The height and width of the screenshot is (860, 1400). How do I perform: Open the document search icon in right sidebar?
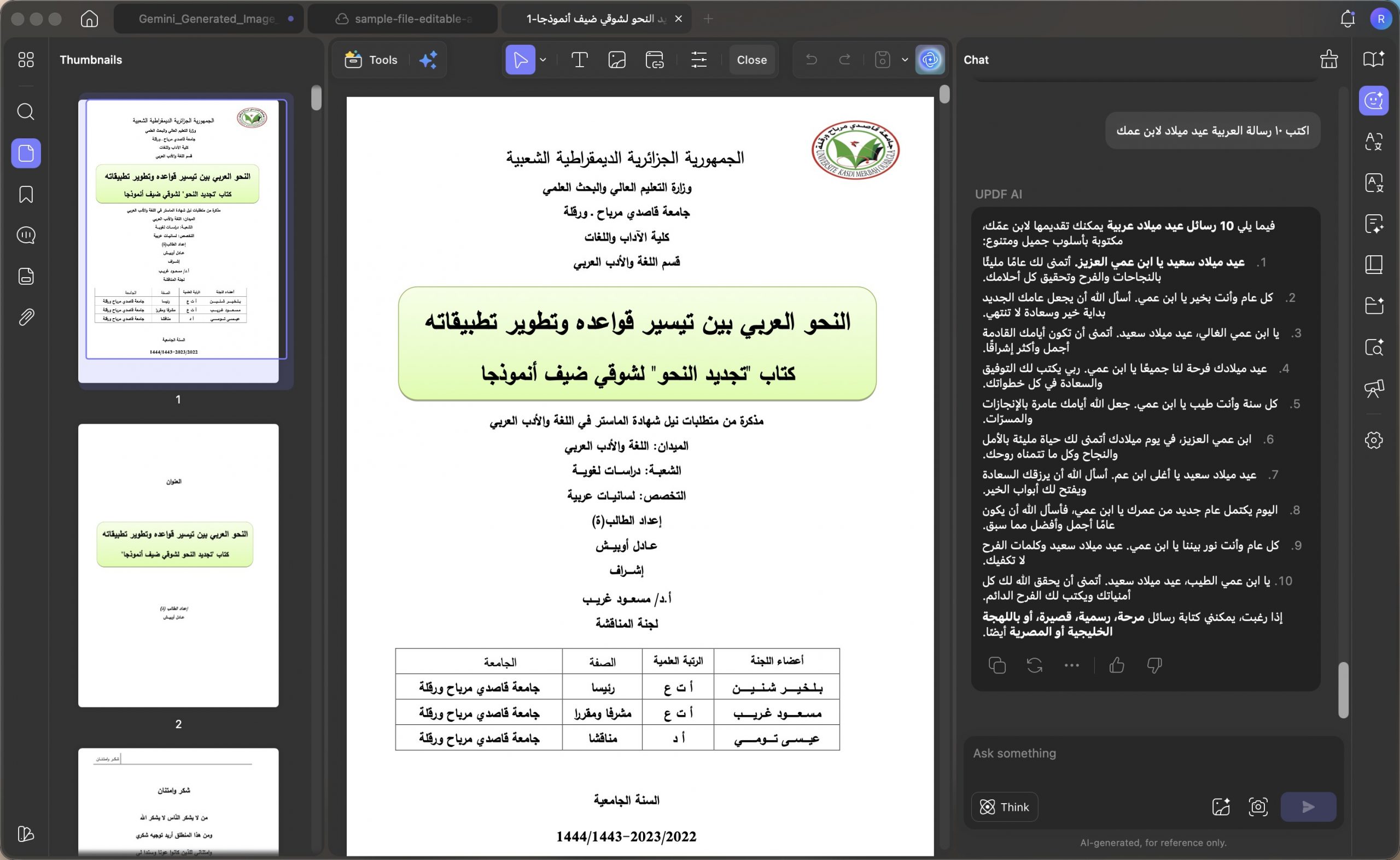[1374, 348]
